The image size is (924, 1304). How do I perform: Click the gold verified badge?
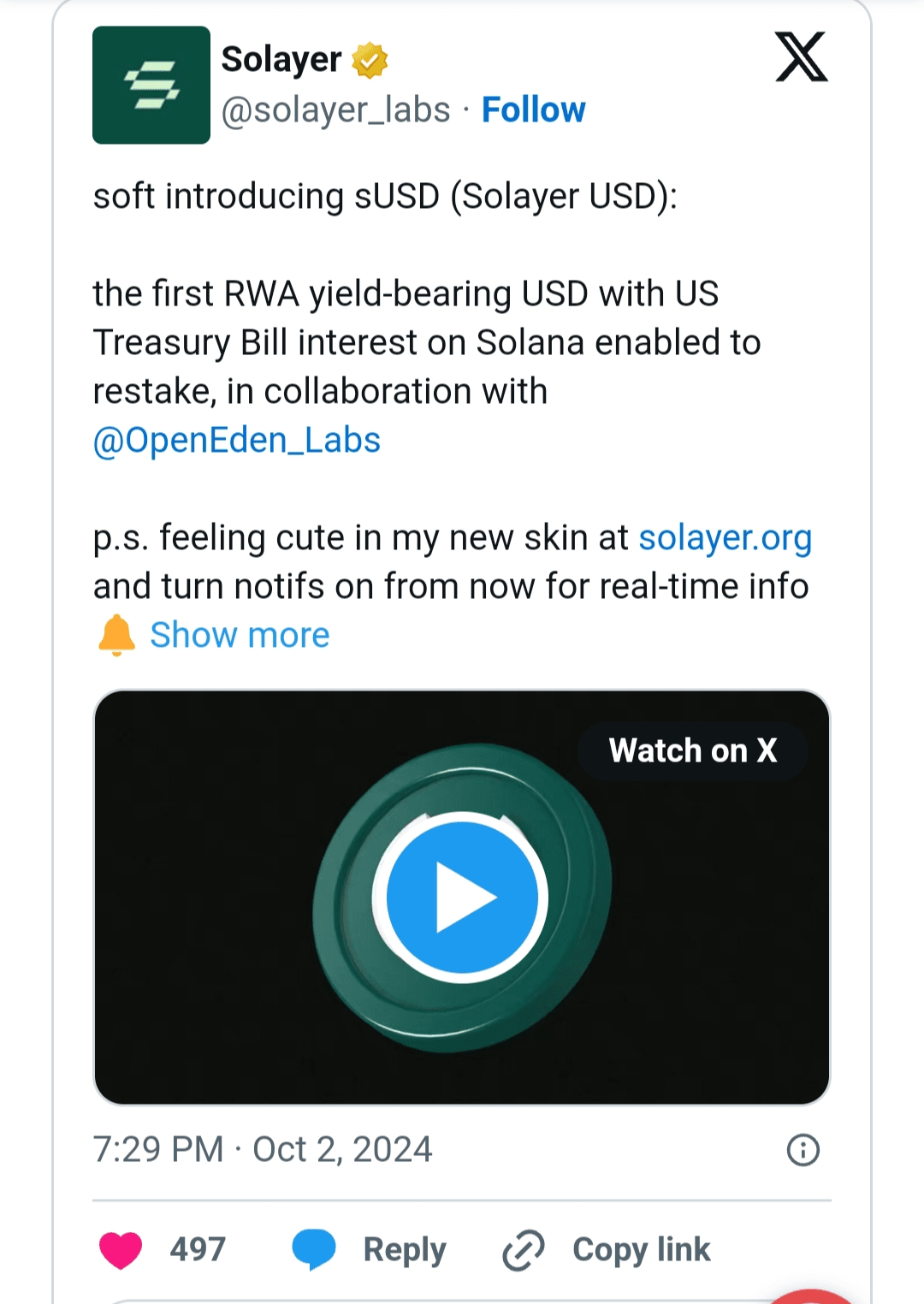coord(370,60)
